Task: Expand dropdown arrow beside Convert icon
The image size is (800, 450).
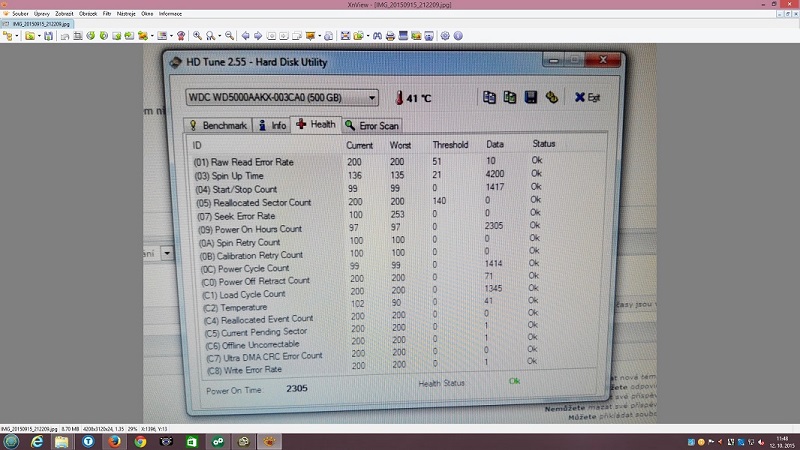Action: [152, 36]
